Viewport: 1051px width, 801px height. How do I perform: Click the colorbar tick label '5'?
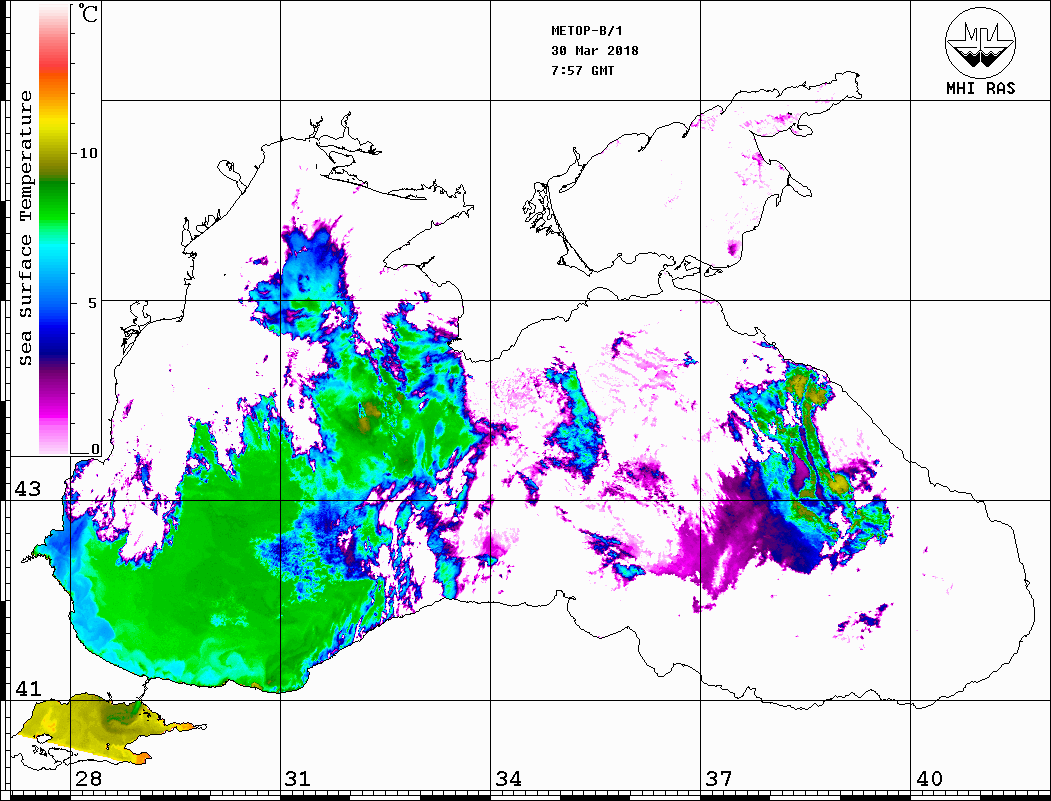tap(92, 302)
